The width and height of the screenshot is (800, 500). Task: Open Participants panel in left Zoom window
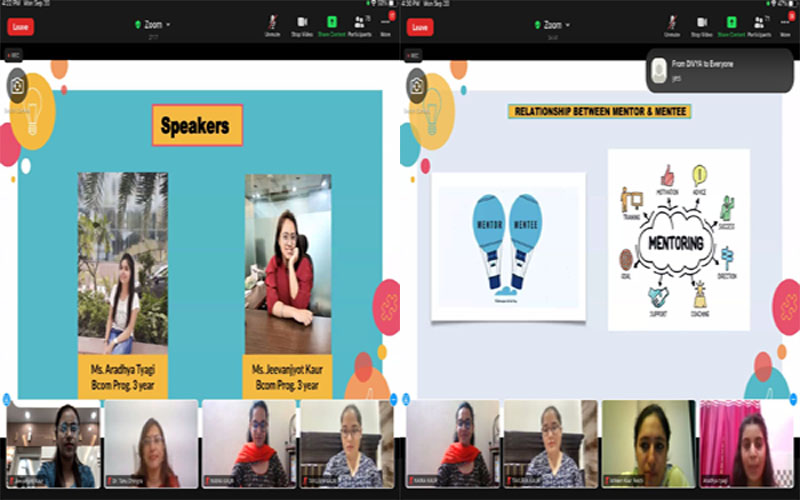coord(360,25)
